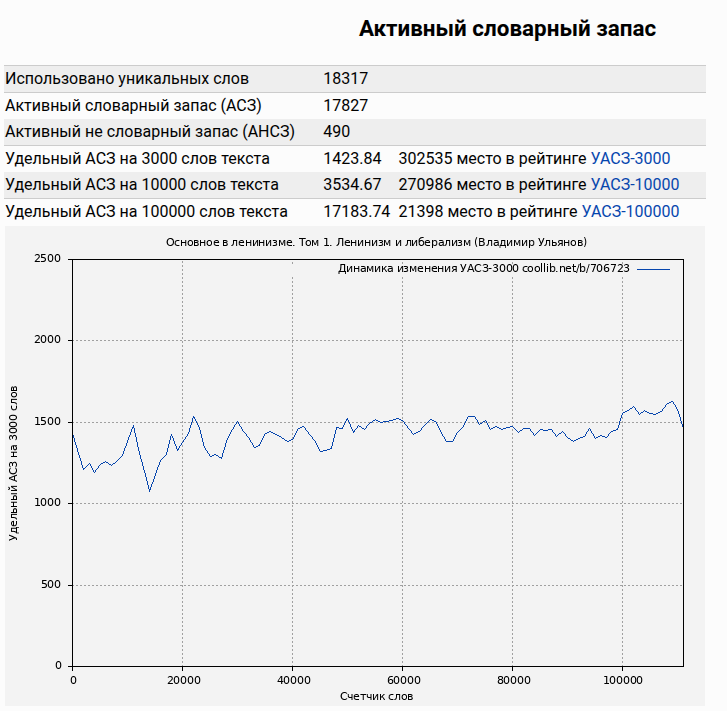727x711 pixels.
Task: Click the row label Активный словарный запас (АСЗ)
Action: click(x=134, y=105)
